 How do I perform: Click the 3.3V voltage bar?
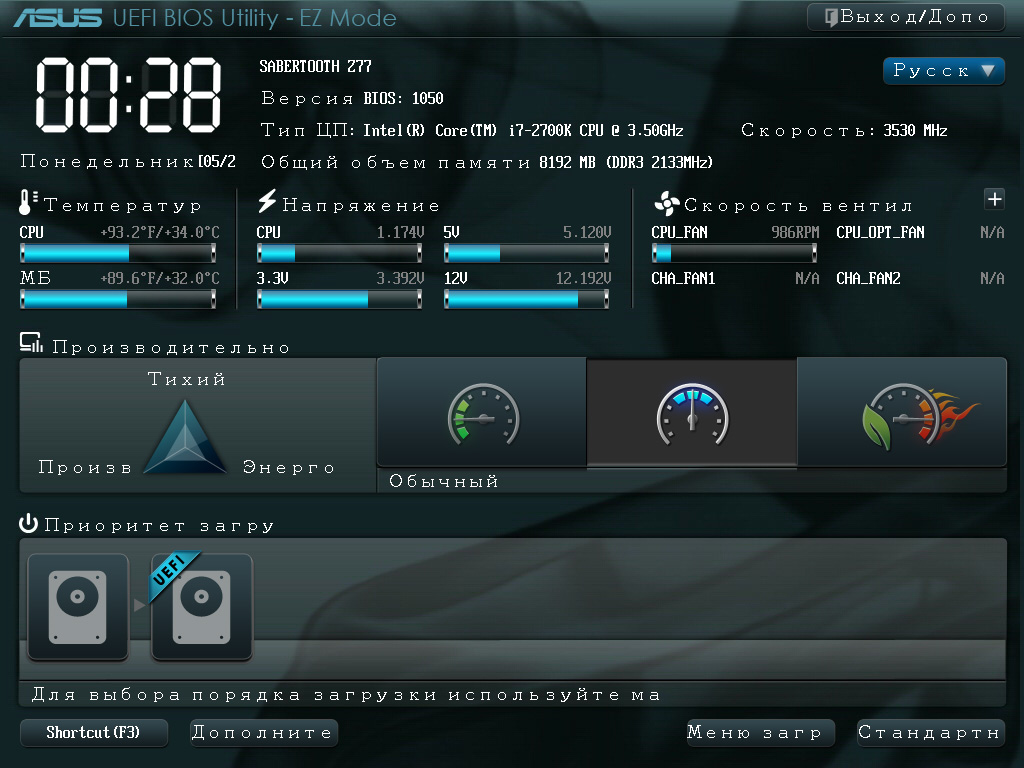340,299
